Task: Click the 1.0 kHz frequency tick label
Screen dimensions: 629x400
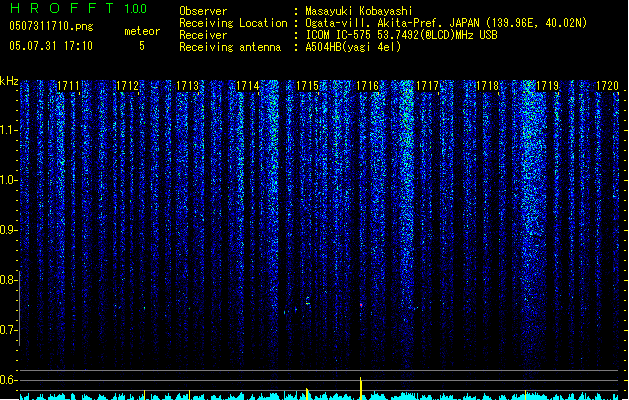Action: (x=8, y=180)
